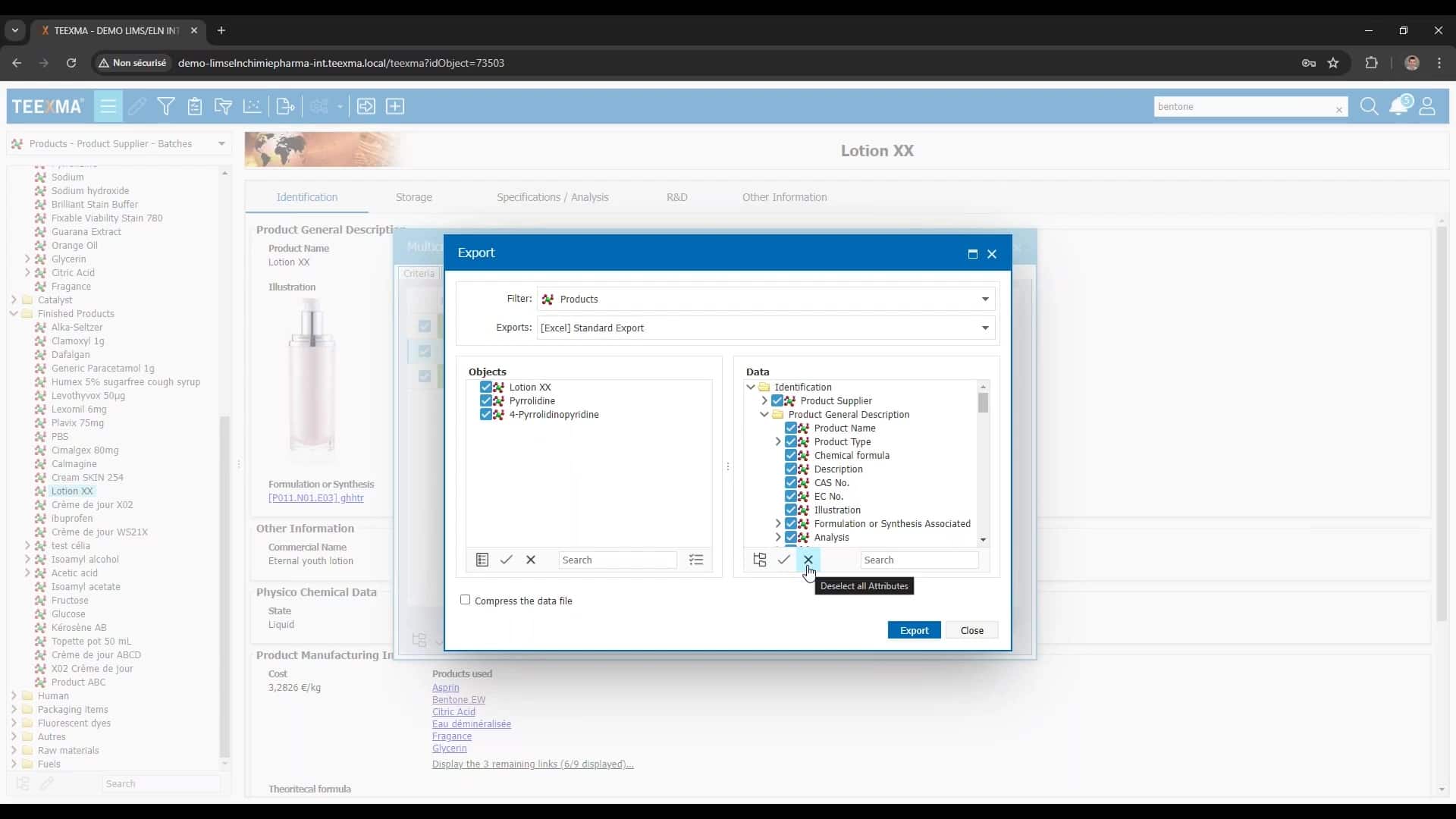Click select all attributes checkmark in Data panel
Image resolution: width=1456 pixels, height=819 pixels.
784,560
